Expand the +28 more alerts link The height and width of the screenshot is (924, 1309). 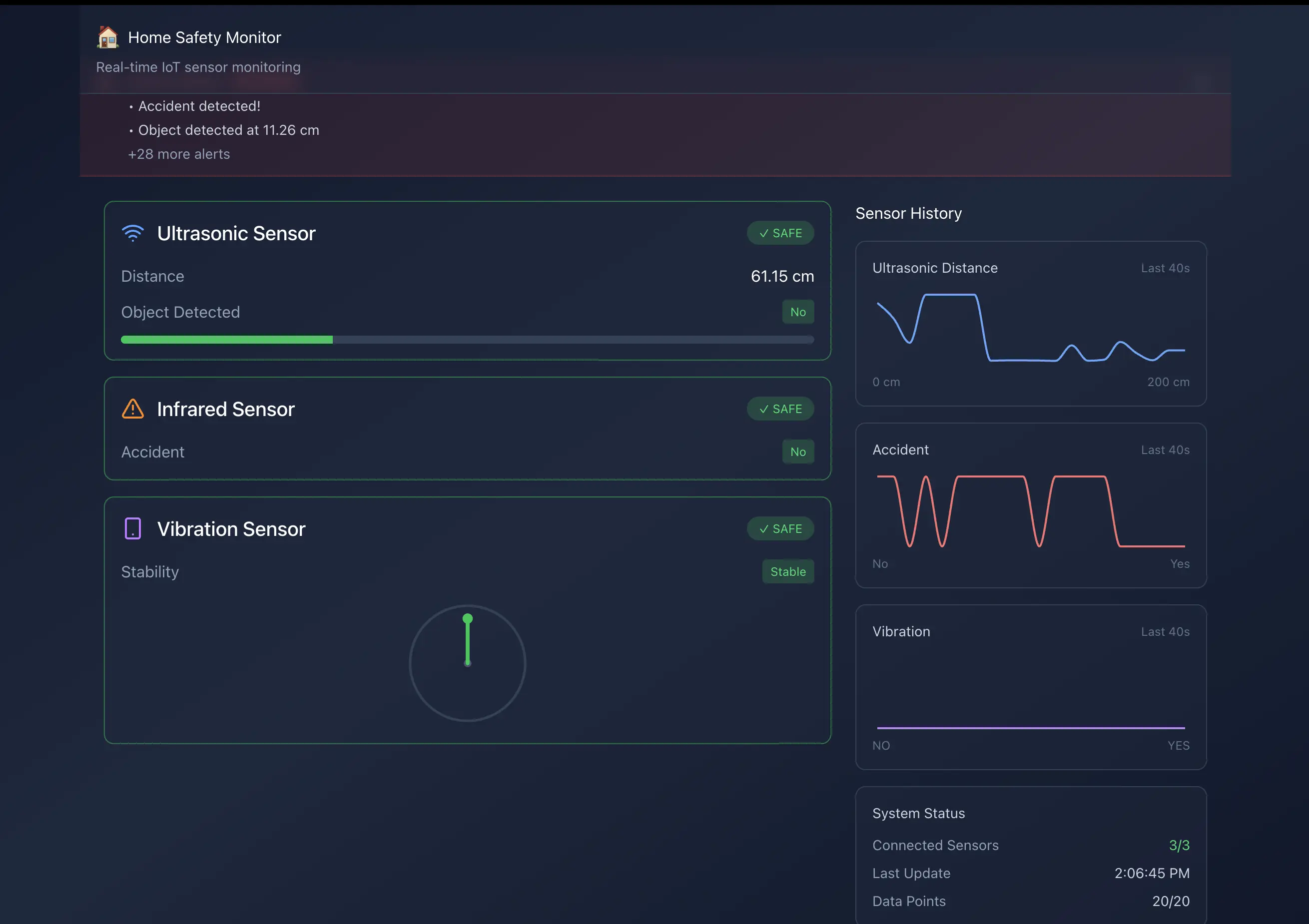point(178,154)
